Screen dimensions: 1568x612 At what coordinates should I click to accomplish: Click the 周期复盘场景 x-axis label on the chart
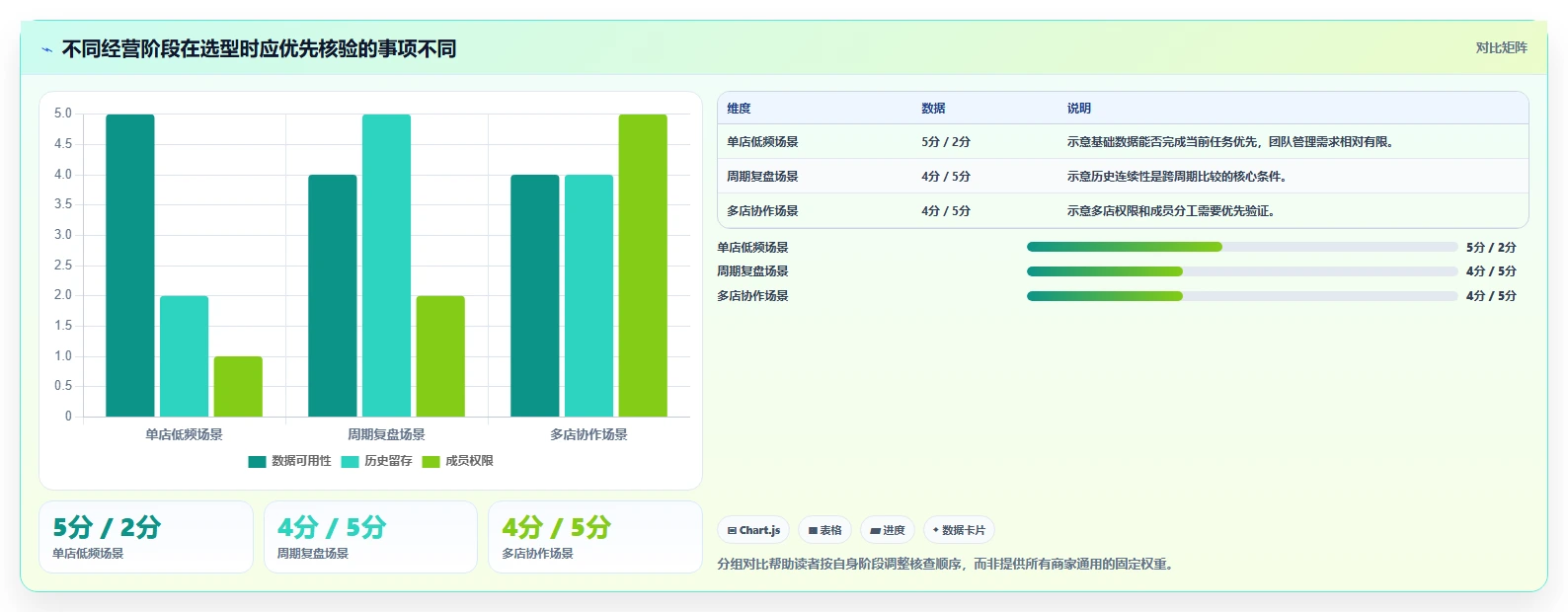click(x=386, y=434)
